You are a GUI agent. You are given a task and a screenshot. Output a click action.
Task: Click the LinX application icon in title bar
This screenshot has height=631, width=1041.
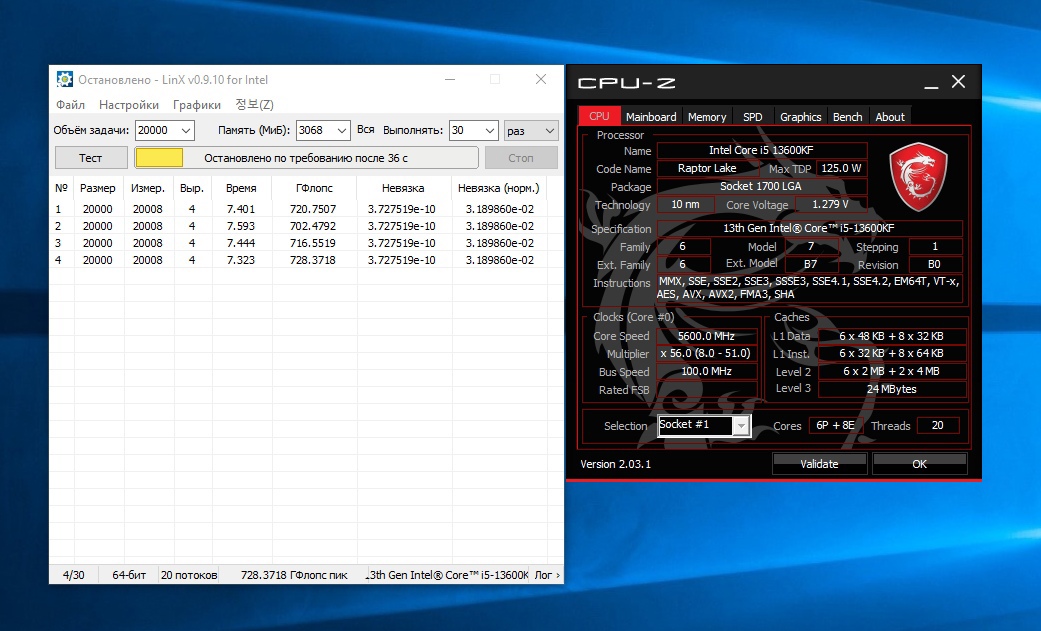[x=64, y=80]
